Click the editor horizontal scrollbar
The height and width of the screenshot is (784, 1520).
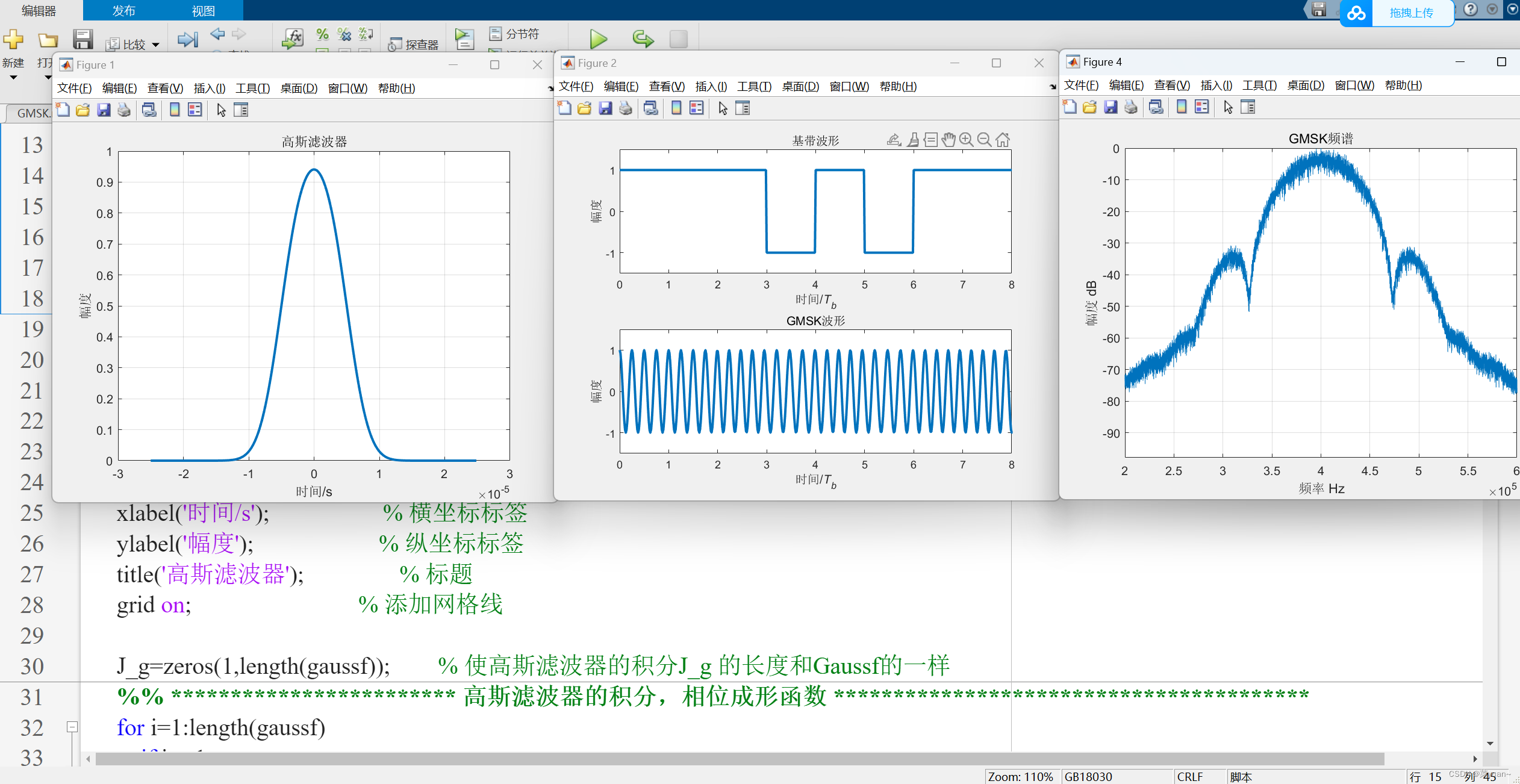click(740, 759)
